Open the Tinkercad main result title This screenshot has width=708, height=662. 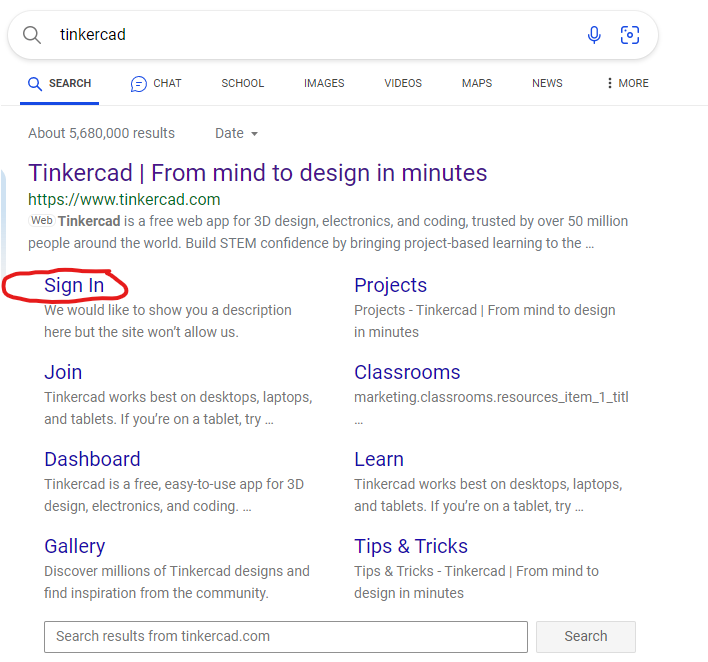click(x=258, y=173)
